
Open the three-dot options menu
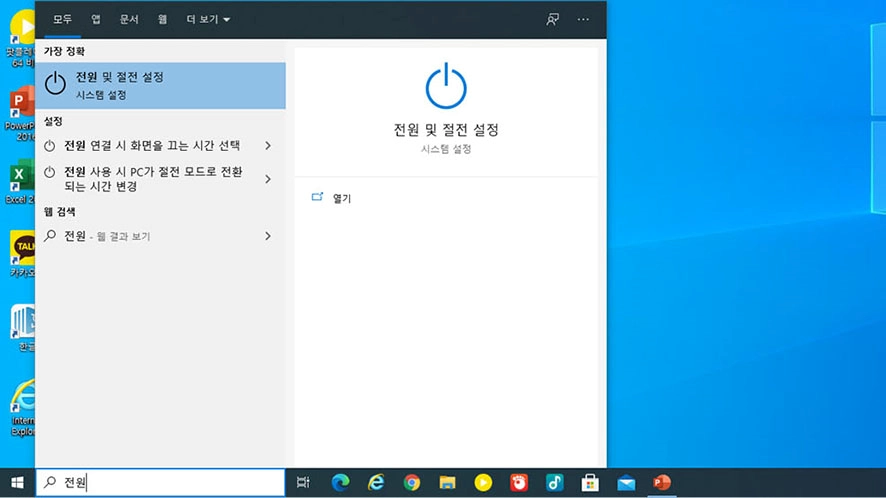[583, 19]
